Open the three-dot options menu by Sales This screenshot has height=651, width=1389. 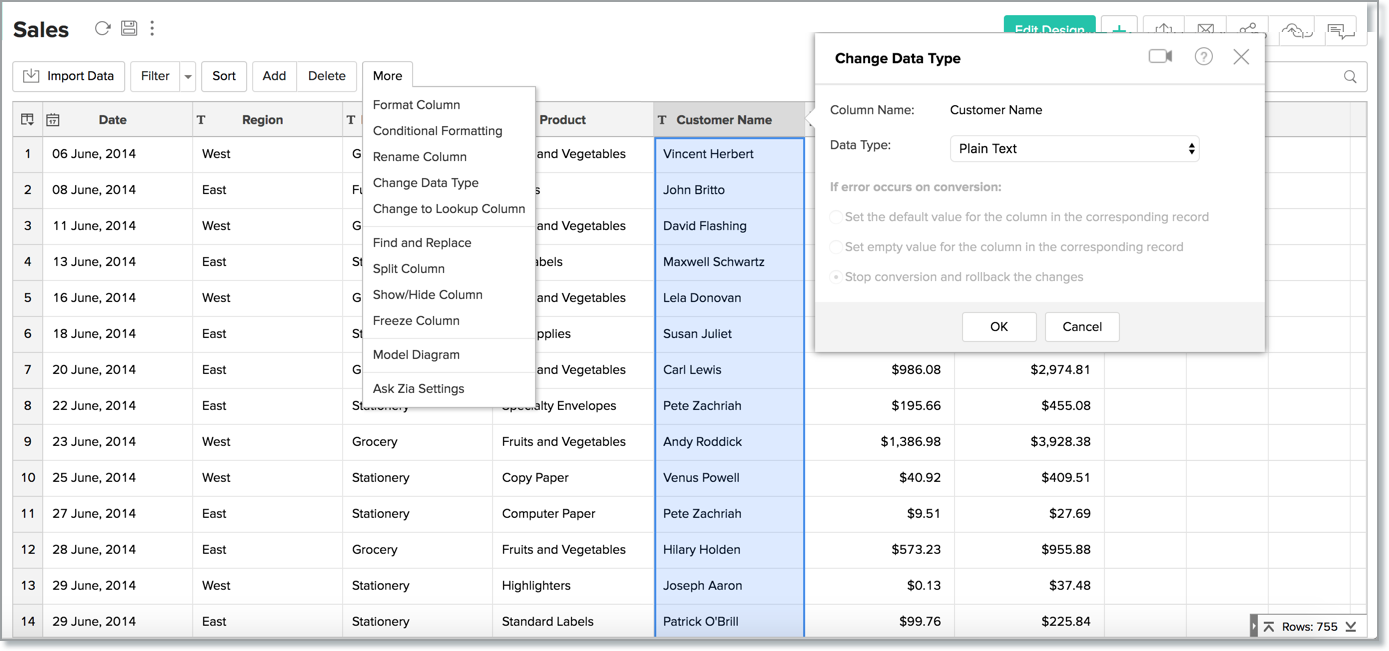point(152,28)
